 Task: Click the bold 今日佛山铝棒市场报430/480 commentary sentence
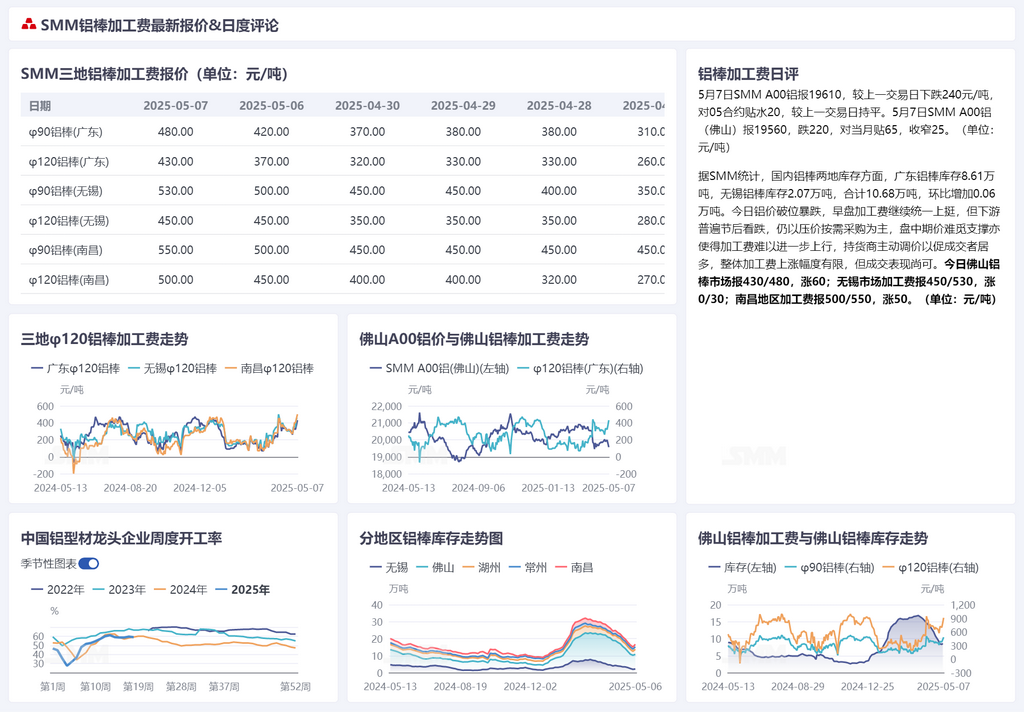[x=849, y=282]
